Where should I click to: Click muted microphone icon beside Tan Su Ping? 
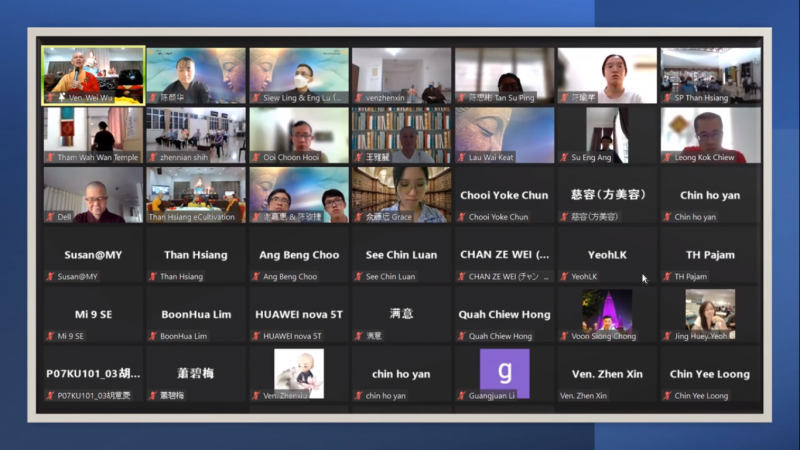461,98
